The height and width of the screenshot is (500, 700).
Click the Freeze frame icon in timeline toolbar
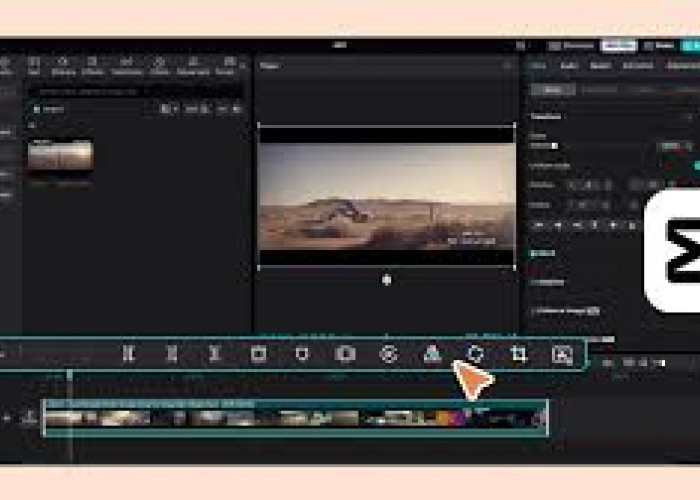tap(345, 354)
